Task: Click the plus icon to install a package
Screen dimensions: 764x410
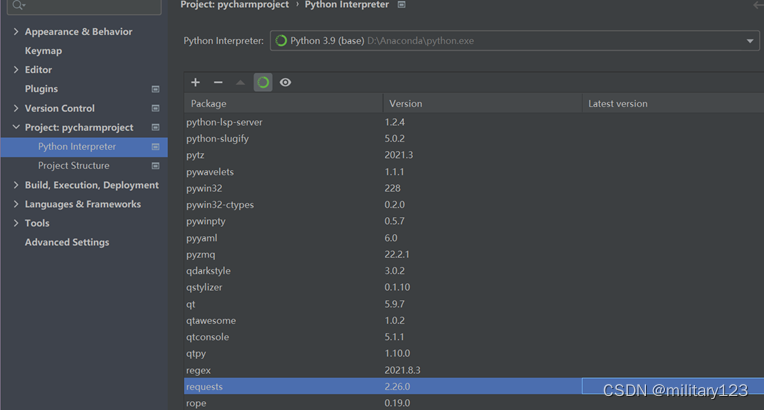Action: [195, 82]
